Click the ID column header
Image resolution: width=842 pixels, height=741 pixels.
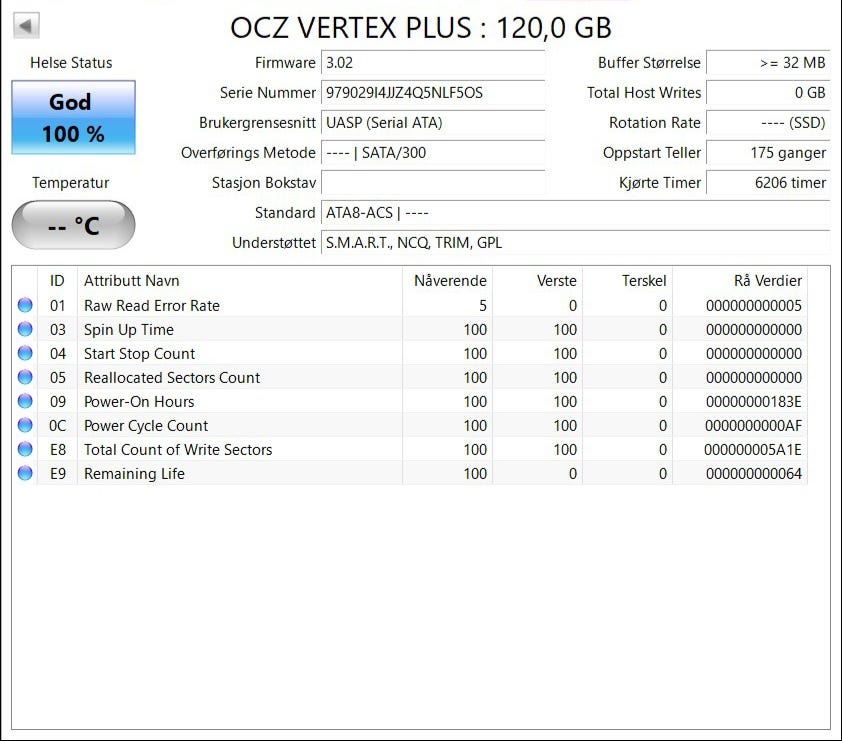57,280
